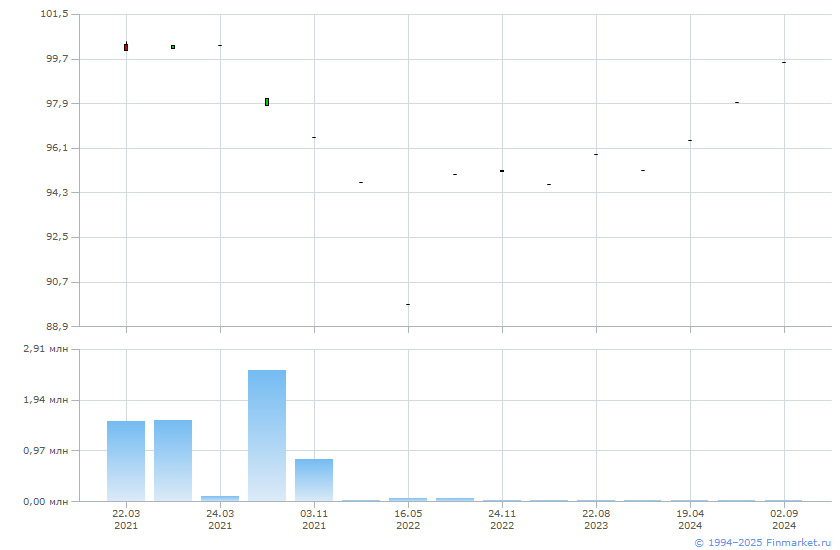The width and height of the screenshot is (840, 550).
Task: Click the 2,91 млн volume label
Action: (46, 349)
